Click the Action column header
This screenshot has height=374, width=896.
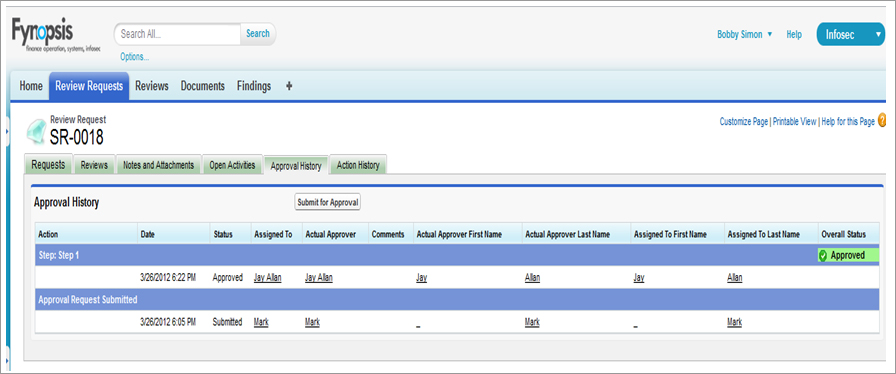point(86,234)
